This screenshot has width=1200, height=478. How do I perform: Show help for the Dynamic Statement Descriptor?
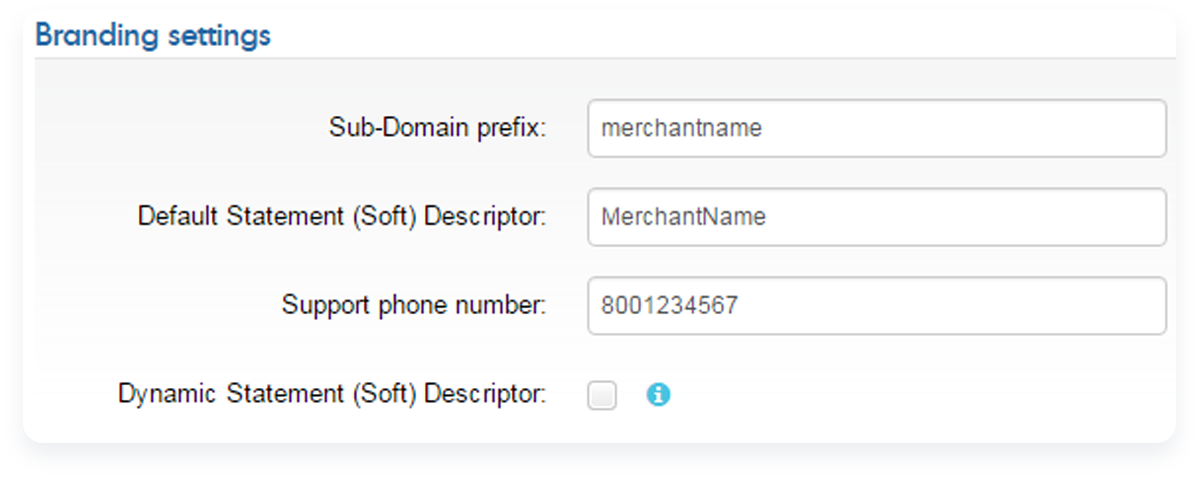click(x=658, y=395)
